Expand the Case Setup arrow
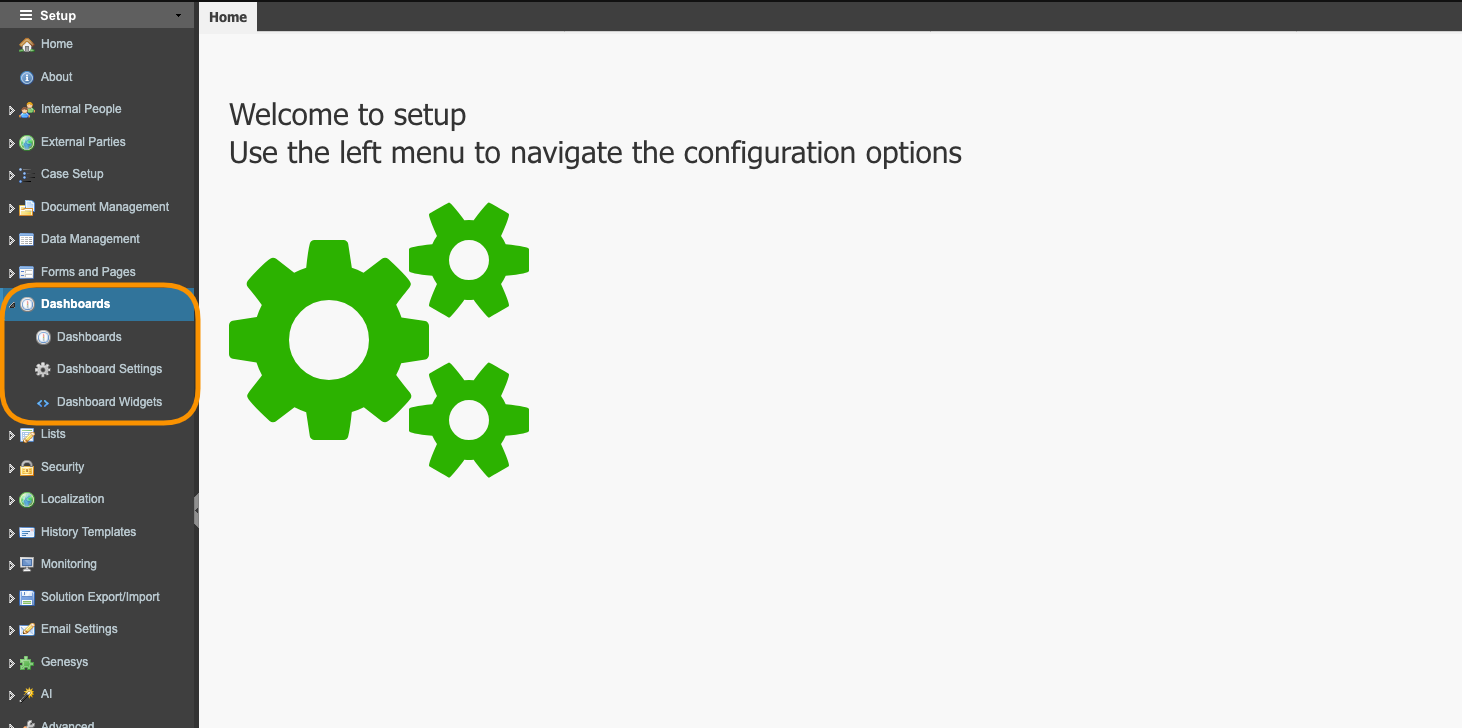This screenshot has width=1462, height=728. pos(12,175)
